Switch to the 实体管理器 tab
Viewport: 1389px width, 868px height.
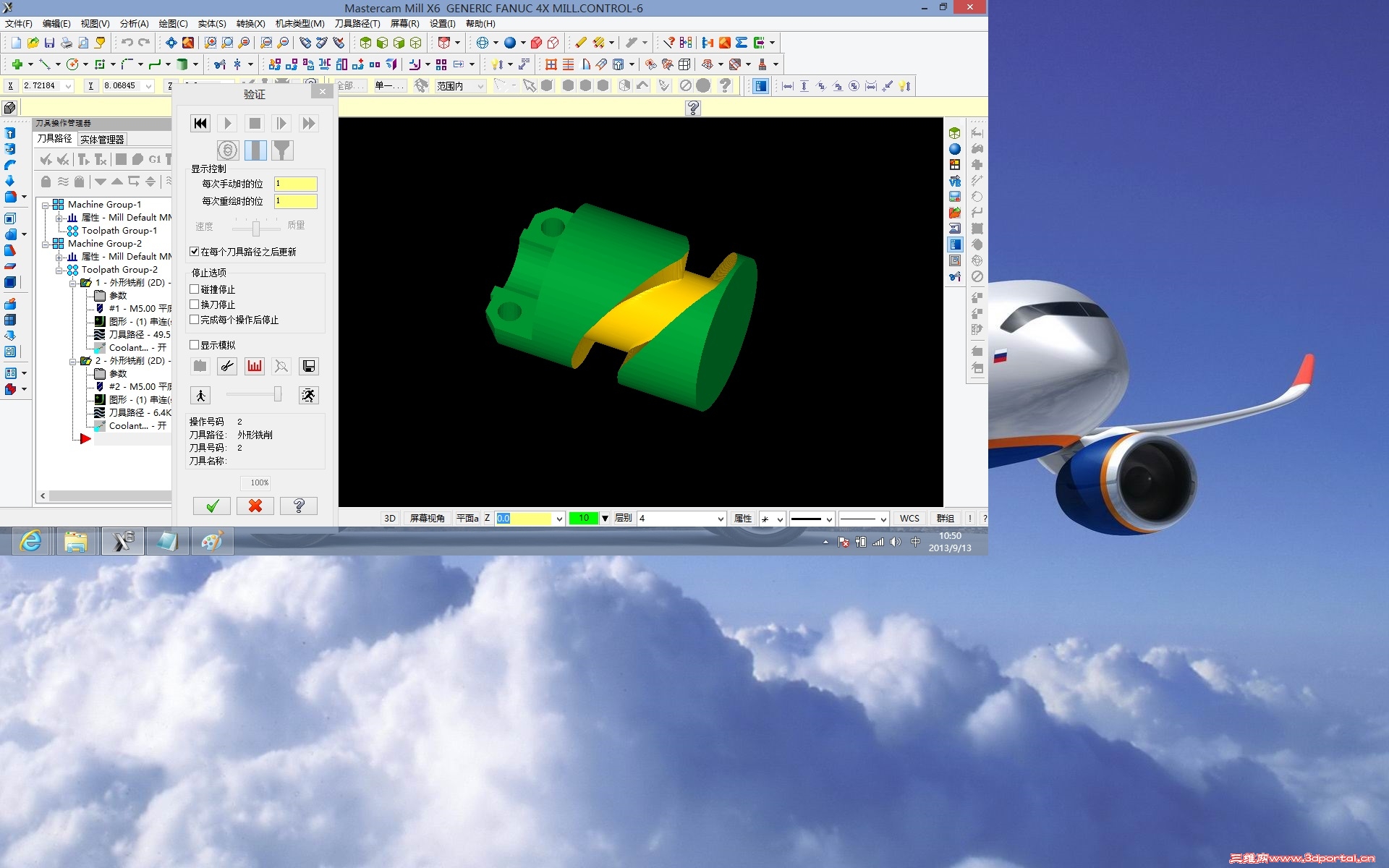point(102,140)
